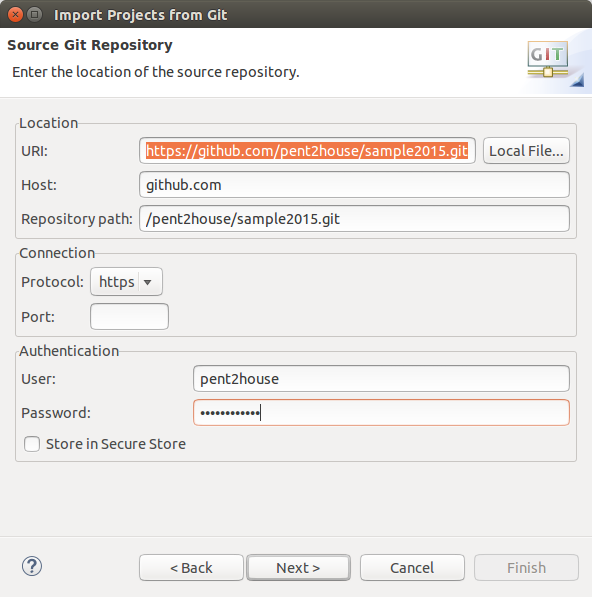Enable Store in Secure Store checkbox
The height and width of the screenshot is (597, 592).
(32, 444)
